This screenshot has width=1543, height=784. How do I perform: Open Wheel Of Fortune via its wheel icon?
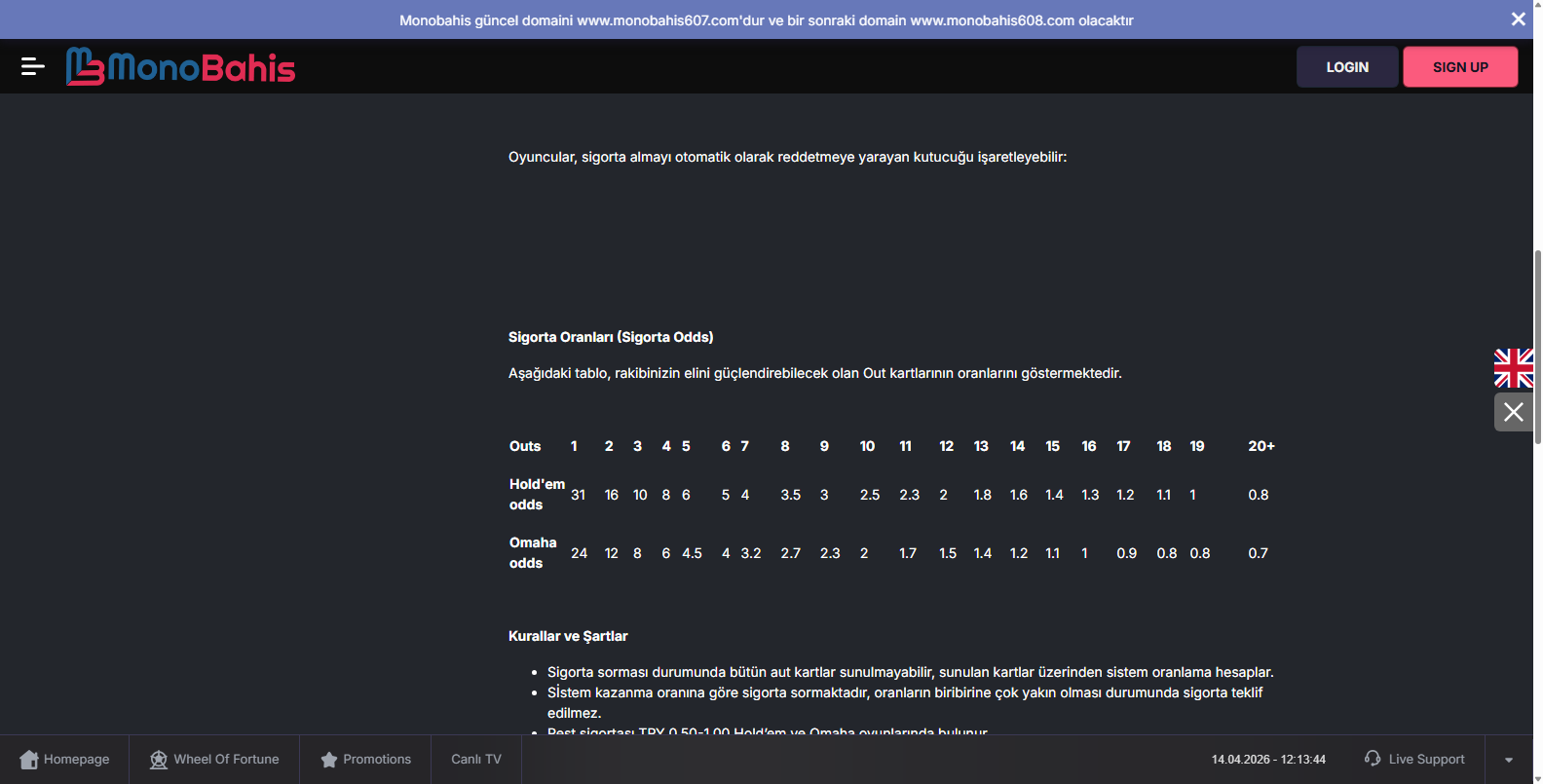point(159,760)
